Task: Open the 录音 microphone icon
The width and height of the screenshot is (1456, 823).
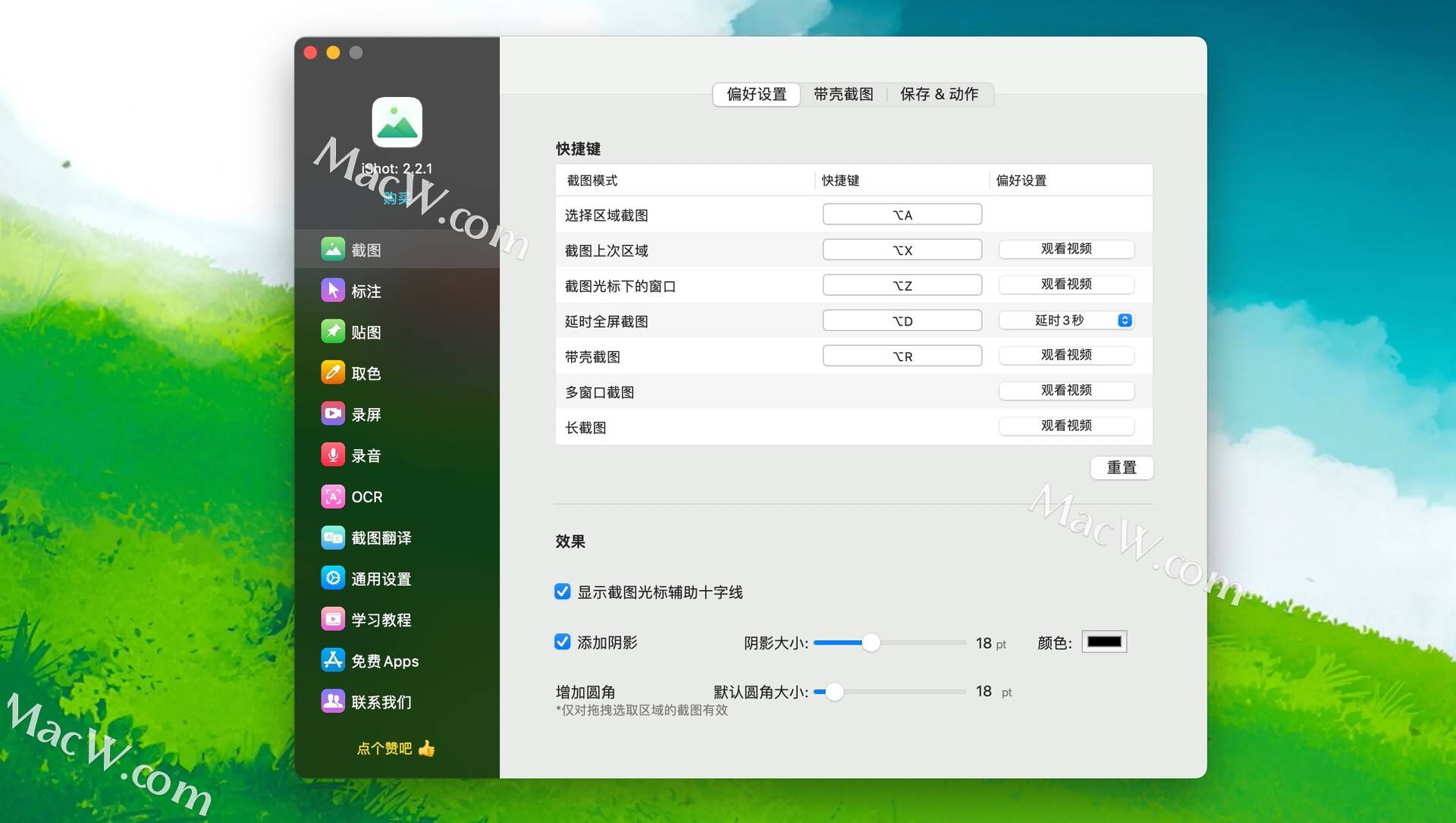Action: pos(332,455)
